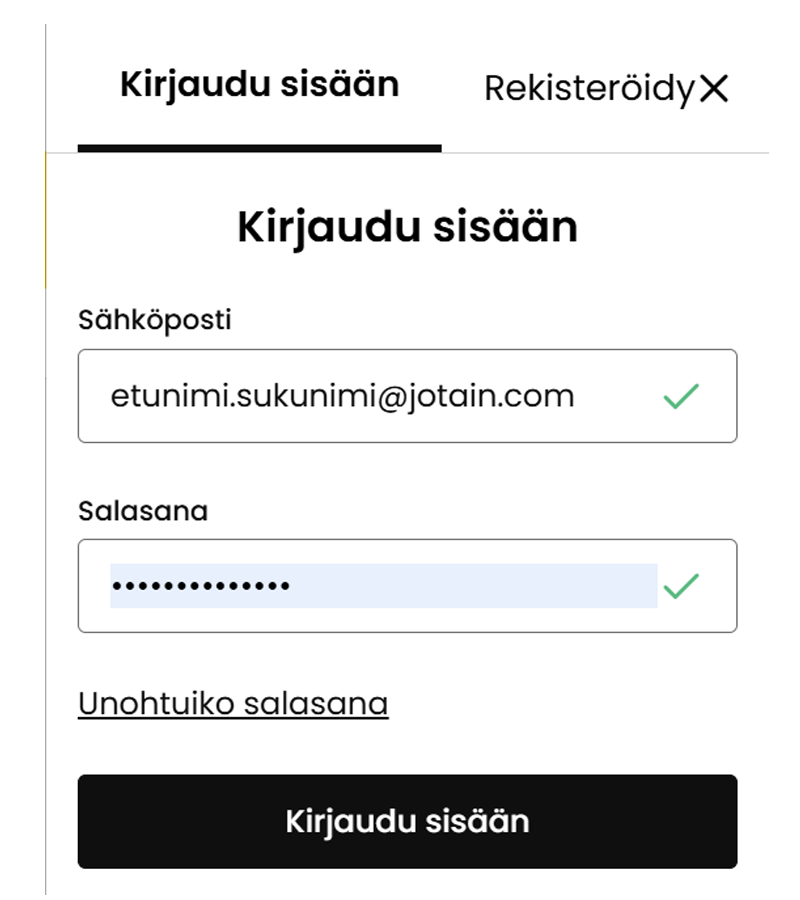800x900 pixels.
Task: Click the masked password dots
Action: (200, 586)
